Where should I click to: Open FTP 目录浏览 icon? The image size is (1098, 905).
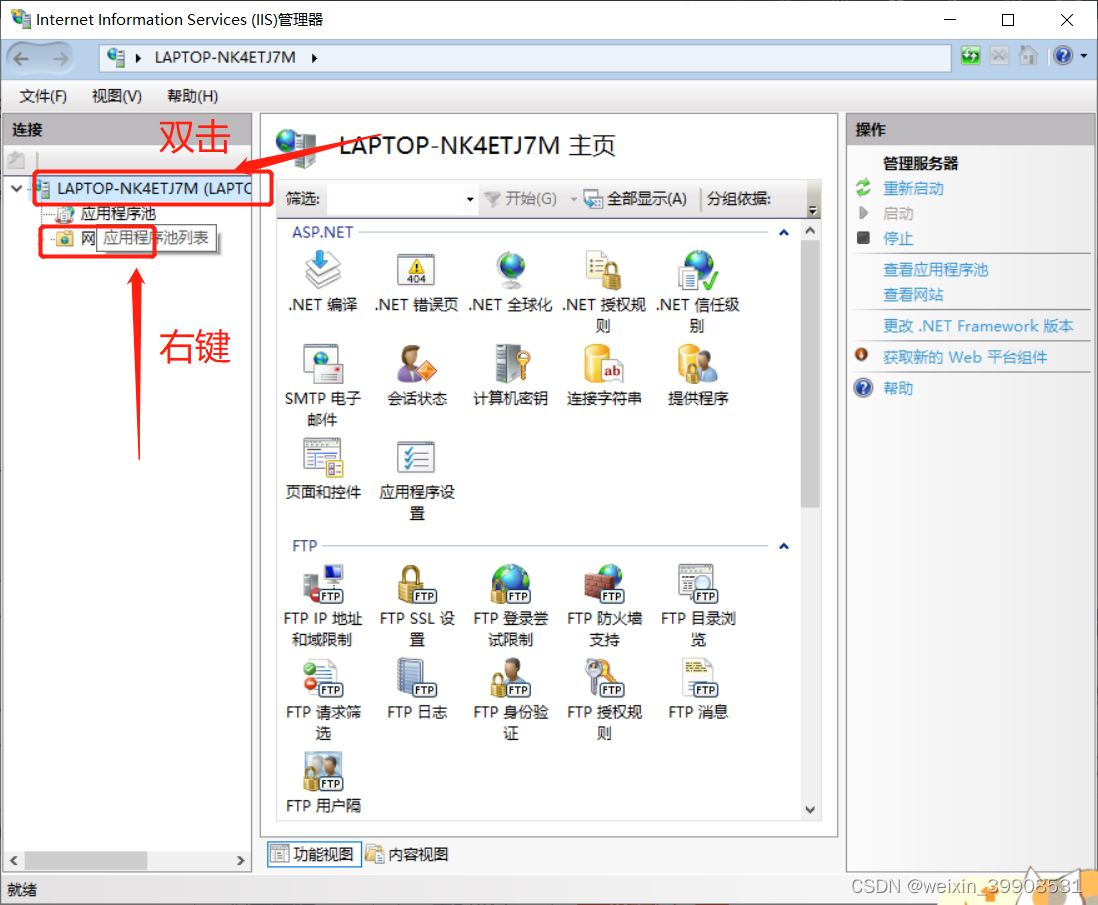[x=697, y=584]
